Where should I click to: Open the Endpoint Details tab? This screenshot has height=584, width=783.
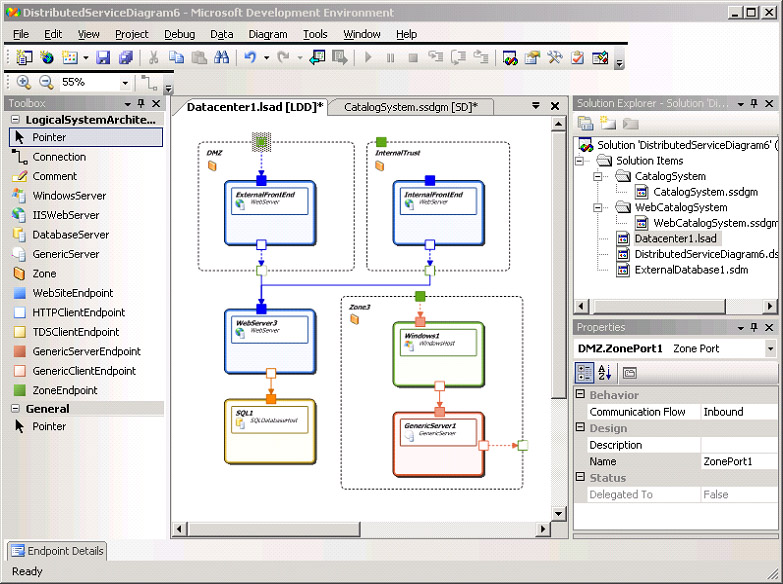(x=57, y=551)
